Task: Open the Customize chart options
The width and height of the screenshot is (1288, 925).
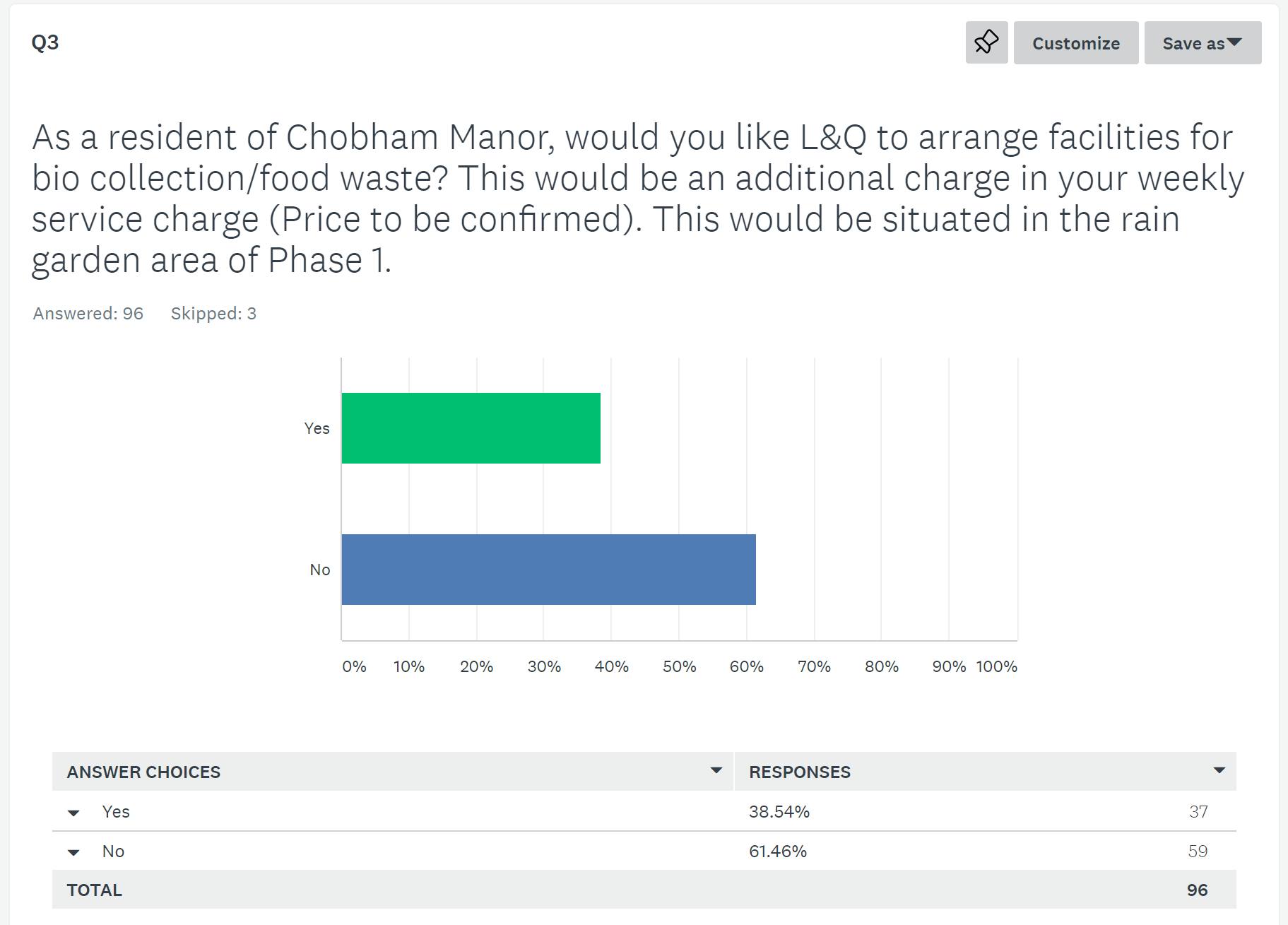Action: pos(1075,43)
